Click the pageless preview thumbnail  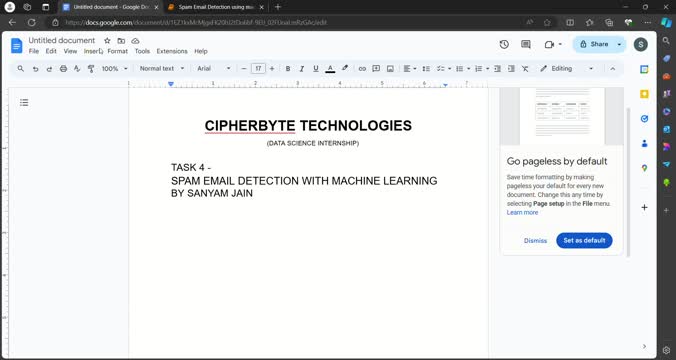561,116
